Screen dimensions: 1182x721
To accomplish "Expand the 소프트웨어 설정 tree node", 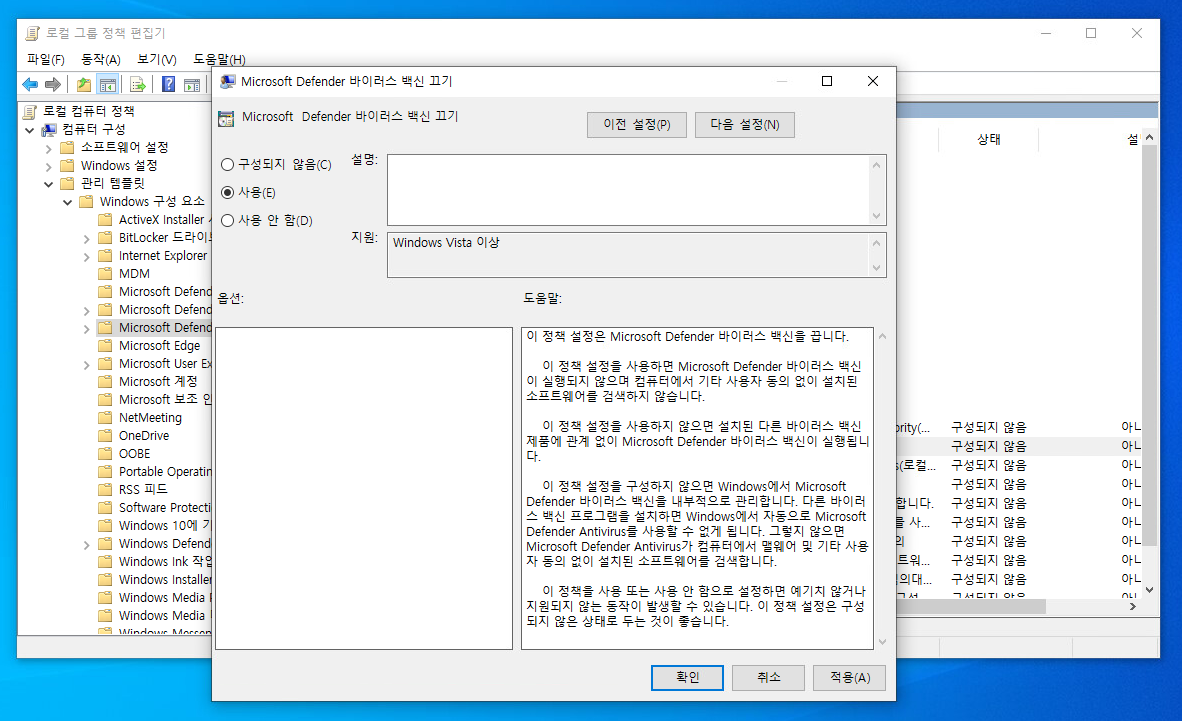I will 48,148.
